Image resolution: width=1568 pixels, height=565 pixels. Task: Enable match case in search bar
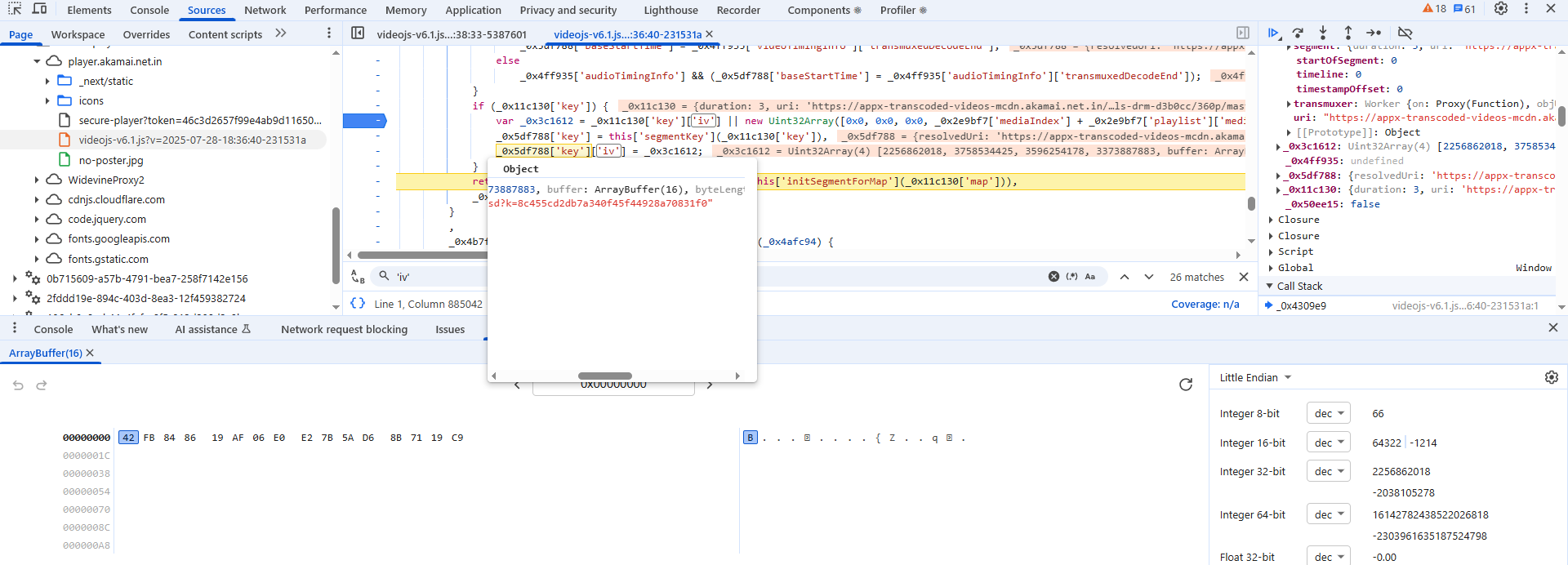tap(1090, 277)
